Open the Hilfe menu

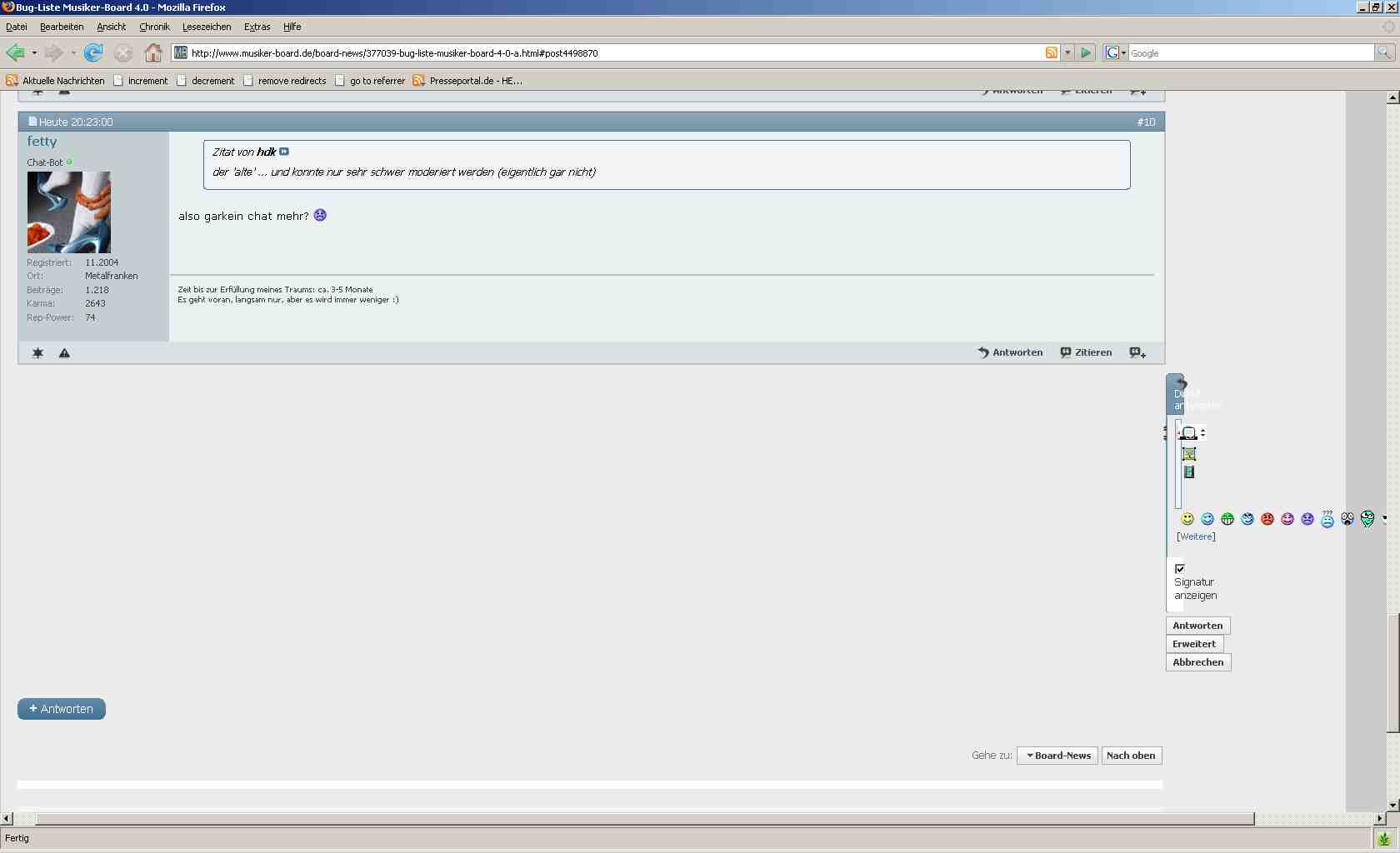pyautogui.click(x=292, y=27)
